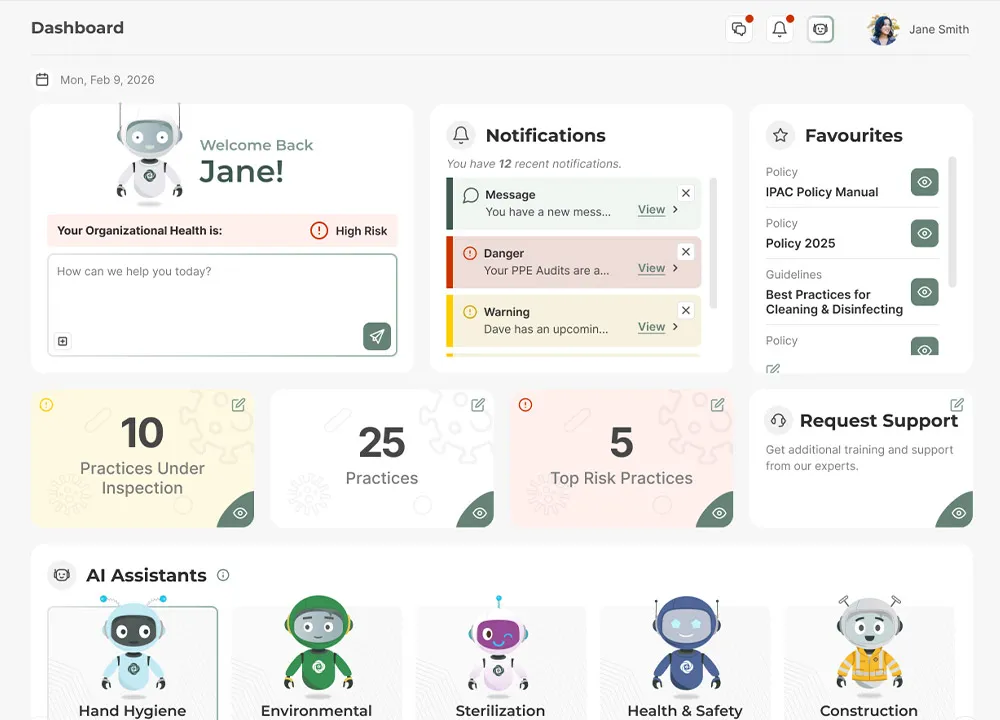Click the attachment icon in the chat box

pos(62,341)
